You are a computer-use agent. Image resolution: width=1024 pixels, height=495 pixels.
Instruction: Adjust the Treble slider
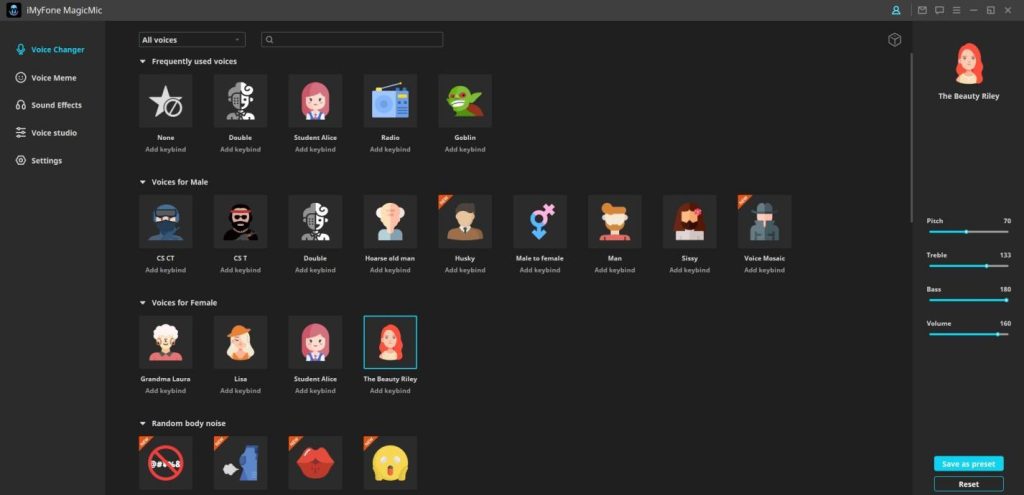pos(968,266)
